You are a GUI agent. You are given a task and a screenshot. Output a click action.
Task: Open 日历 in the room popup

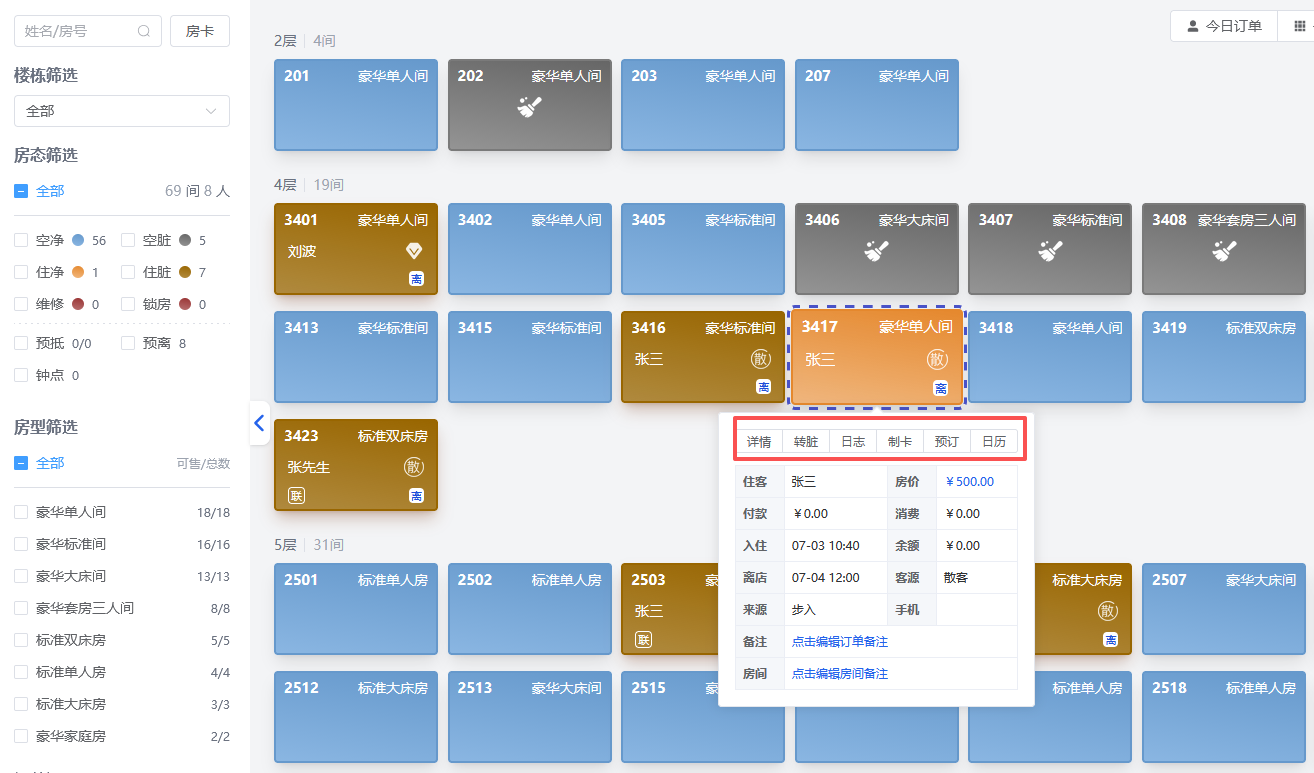coord(994,441)
